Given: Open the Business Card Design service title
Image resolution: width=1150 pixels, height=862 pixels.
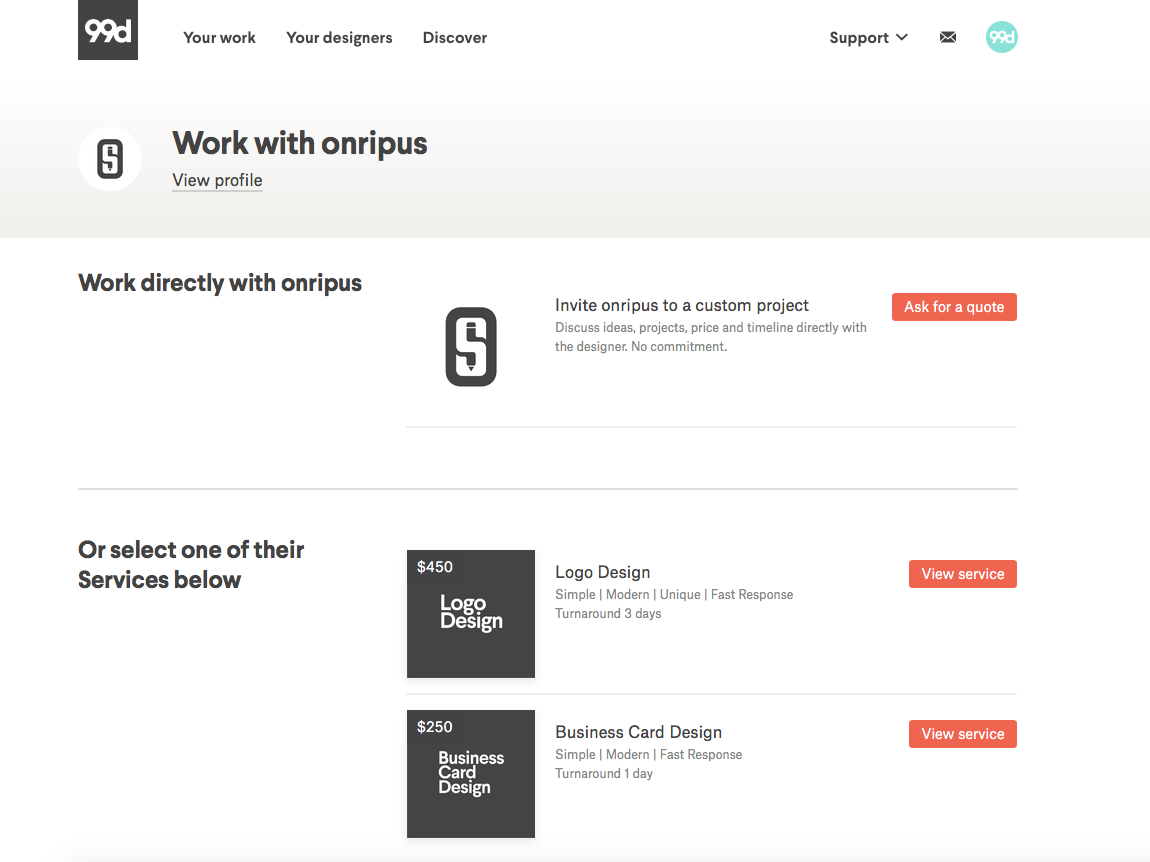Looking at the screenshot, I should (638, 732).
